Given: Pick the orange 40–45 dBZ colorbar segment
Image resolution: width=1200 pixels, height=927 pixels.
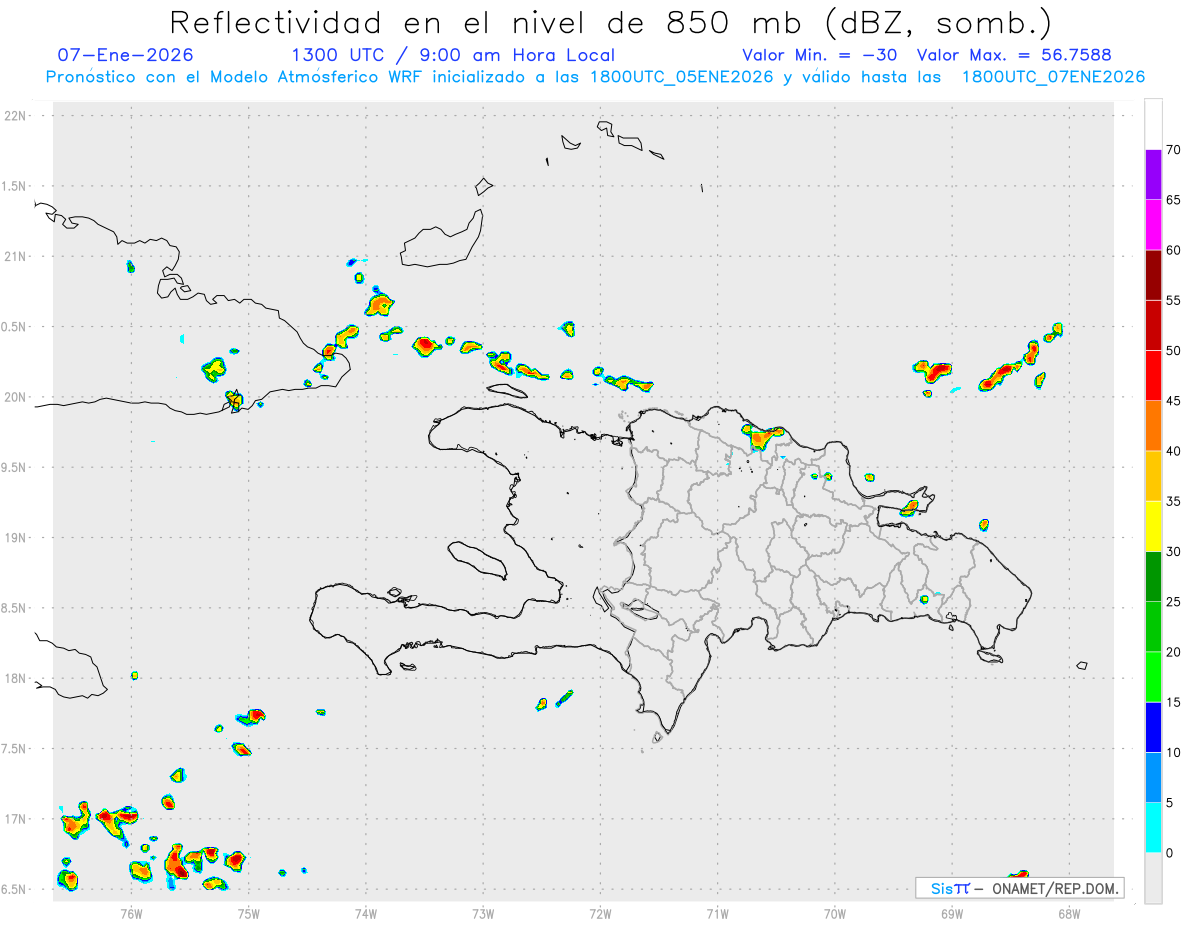Looking at the screenshot, I should click(1153, 426).
